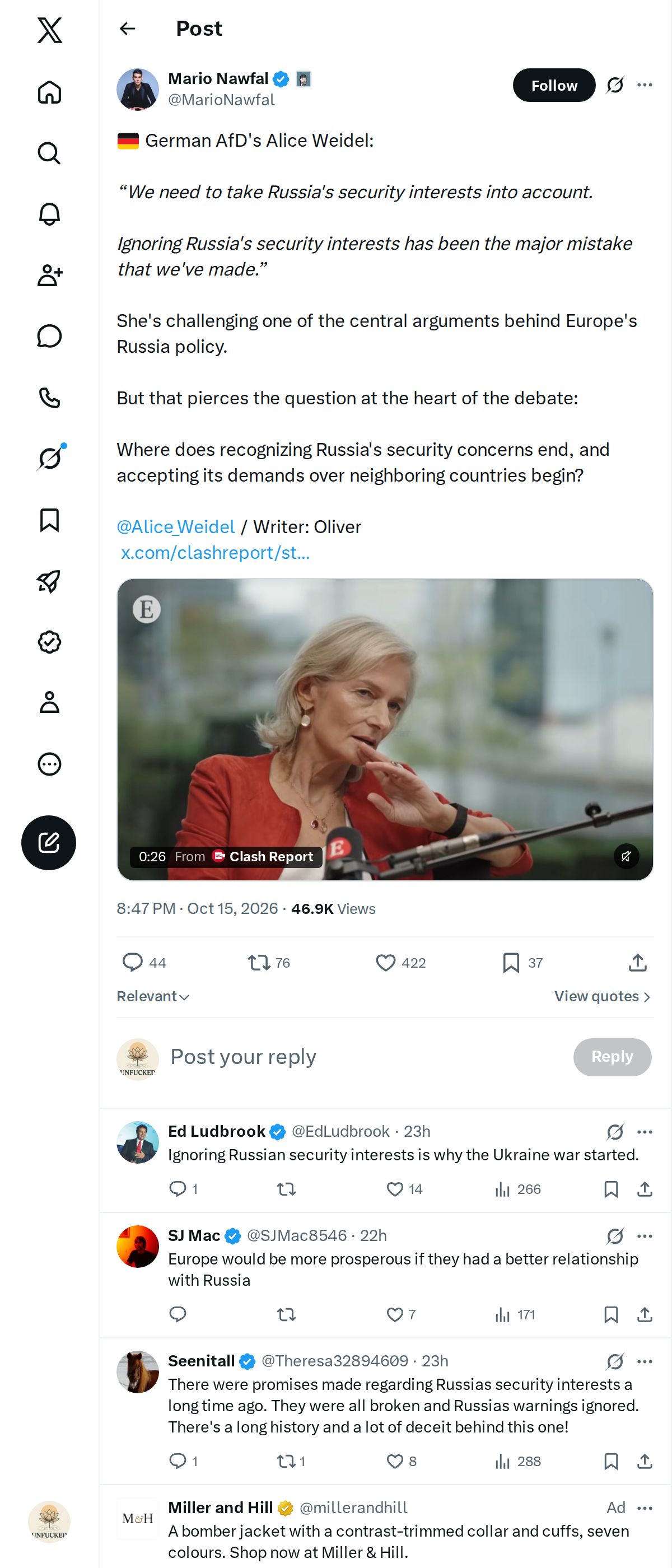The image size is (672, 1568).
Task: Open more options on Ed Ludbrook's reply
Action: [x=645, y=1132]
